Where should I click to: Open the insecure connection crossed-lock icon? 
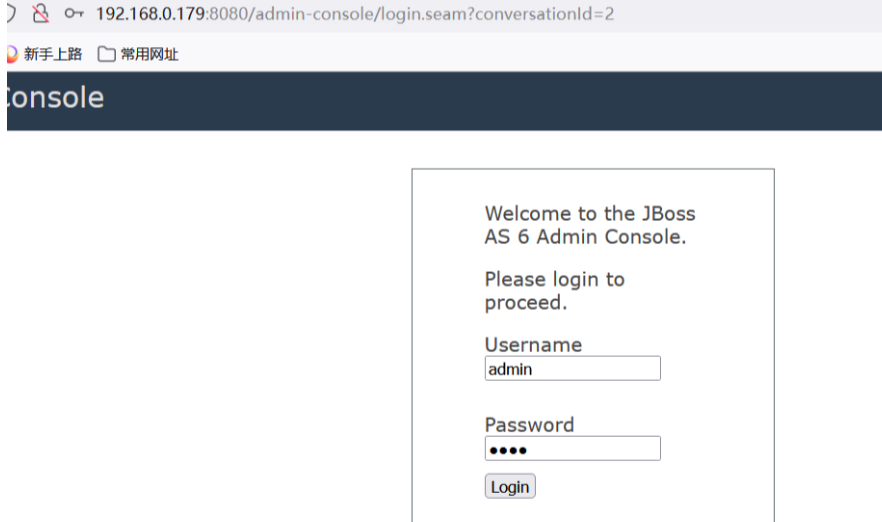point(40,14)
